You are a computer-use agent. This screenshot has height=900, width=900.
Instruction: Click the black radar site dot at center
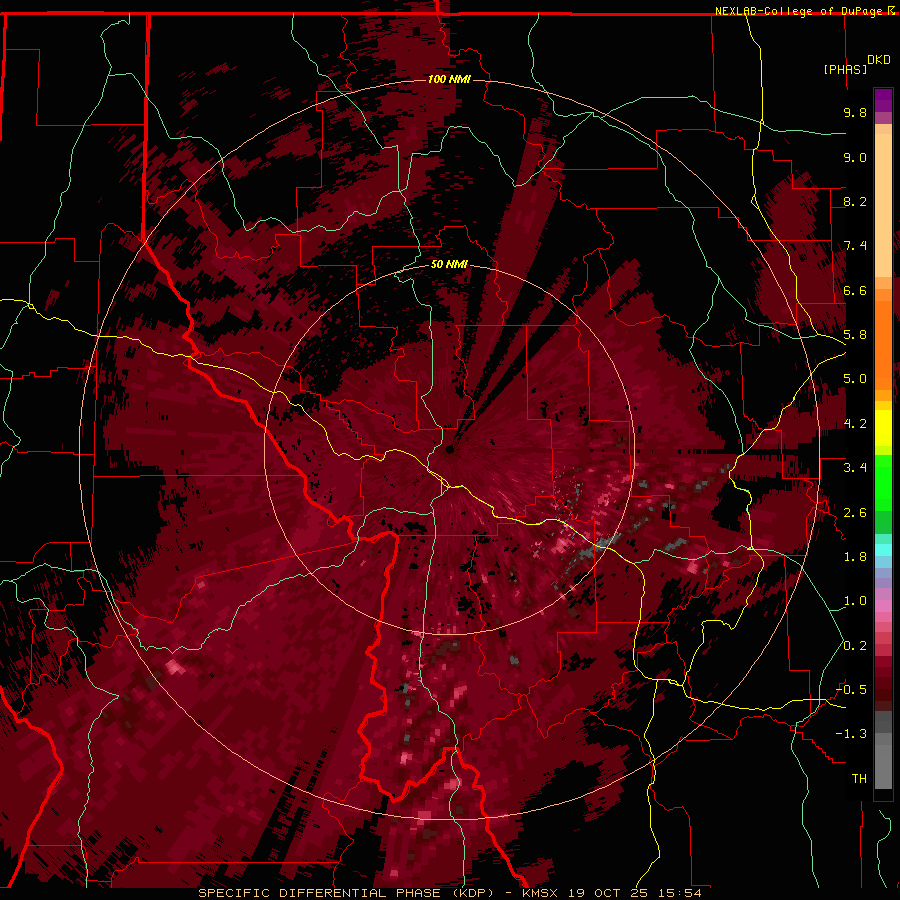[449, 450]
